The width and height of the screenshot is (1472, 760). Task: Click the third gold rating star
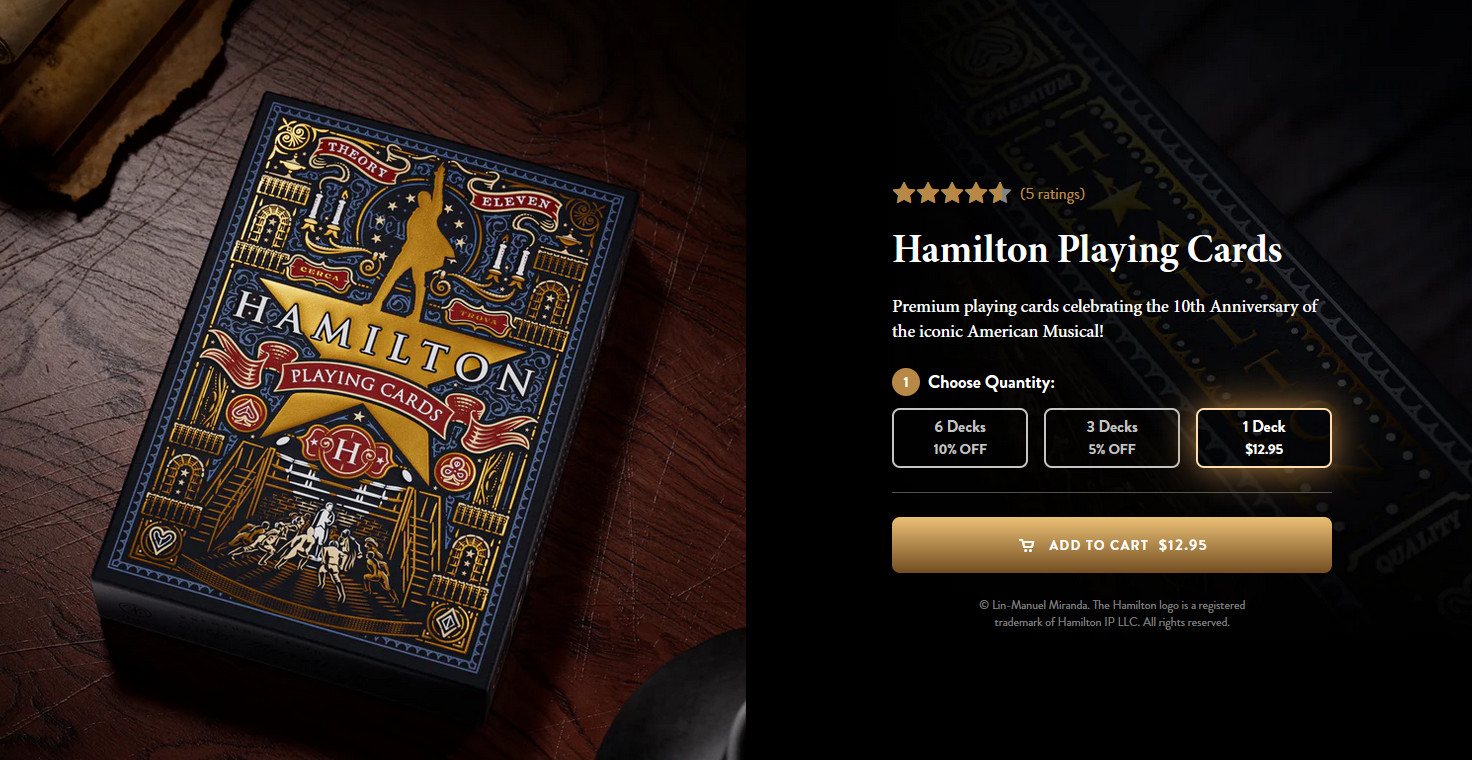click(x=952, y=193)
